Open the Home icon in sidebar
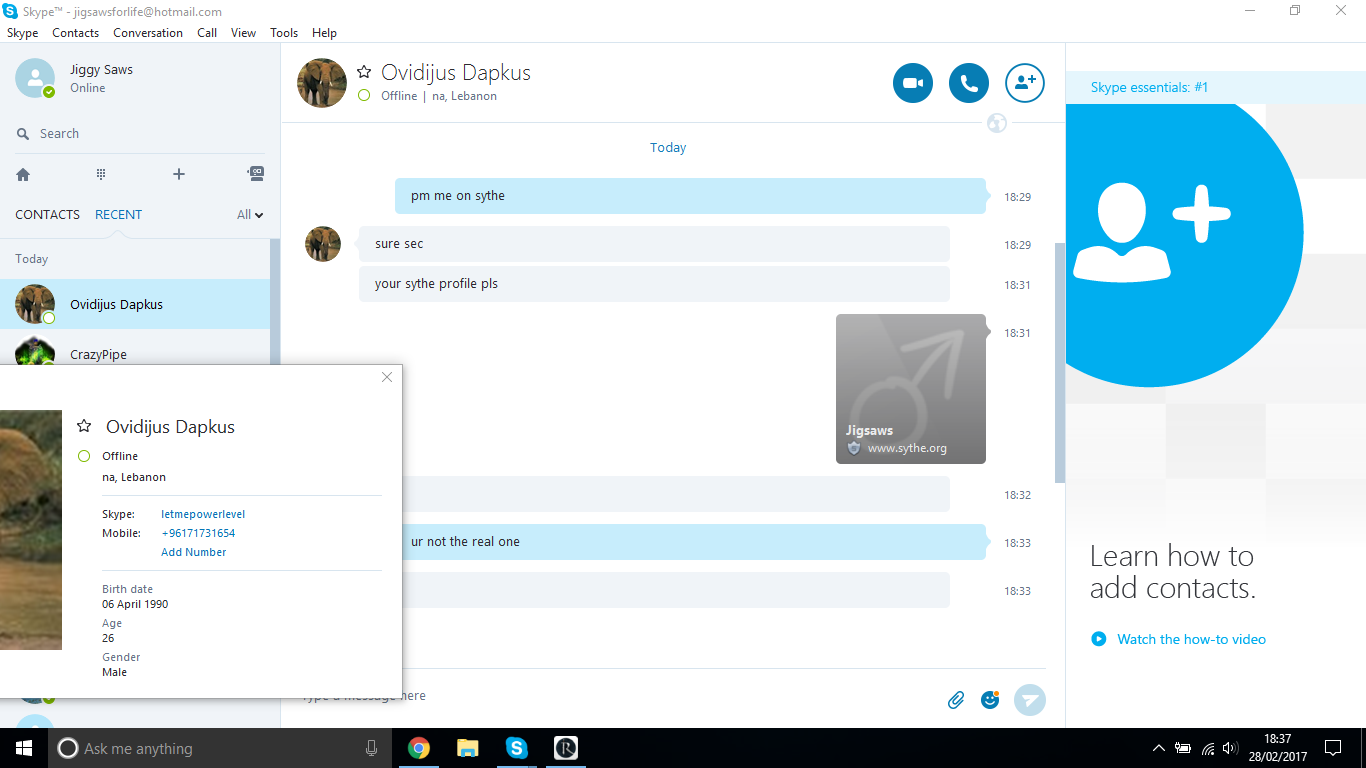This screenshot has height=768, width=1366. click(23, 174)
